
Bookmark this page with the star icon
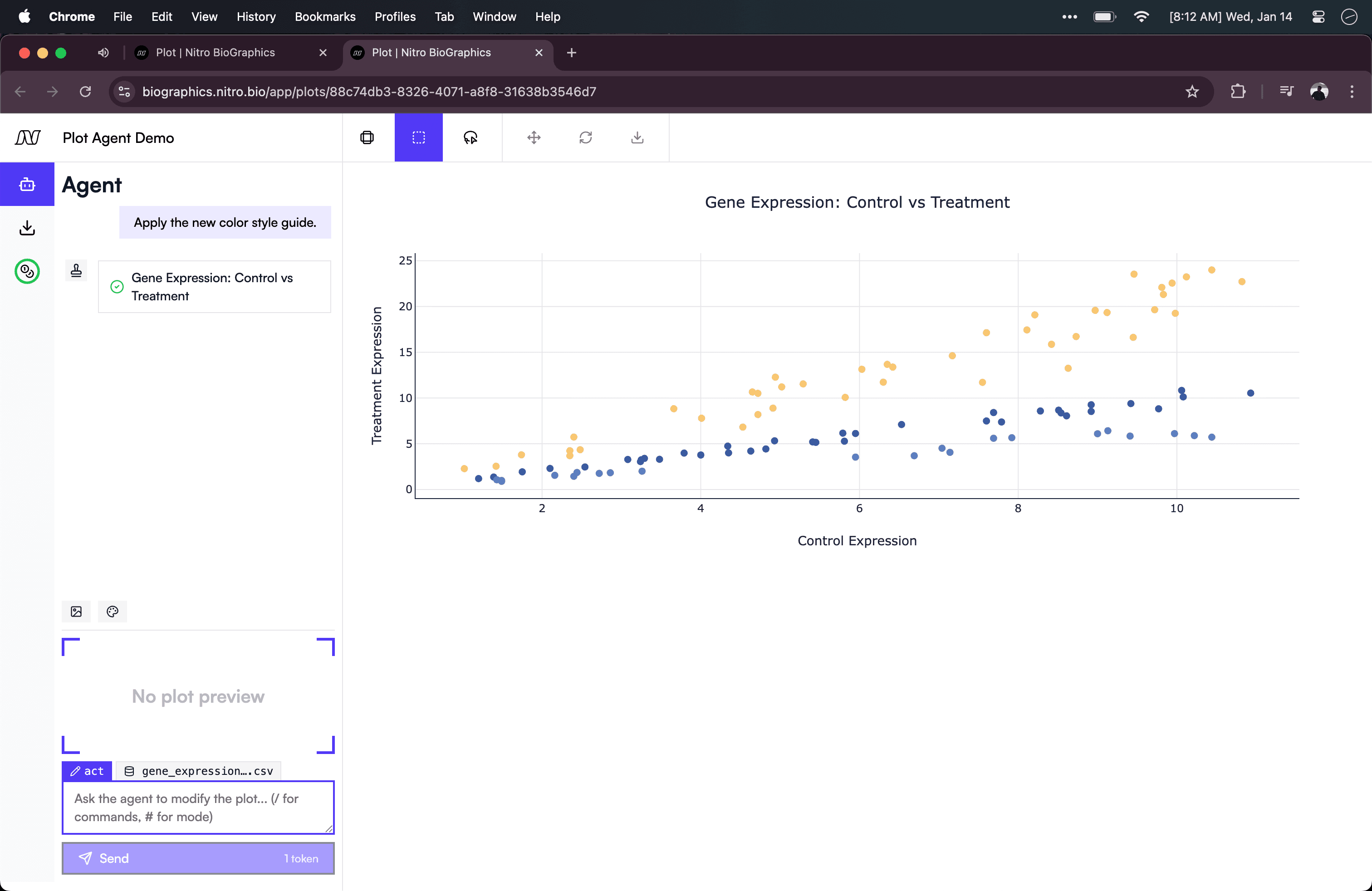(1192, 92)
